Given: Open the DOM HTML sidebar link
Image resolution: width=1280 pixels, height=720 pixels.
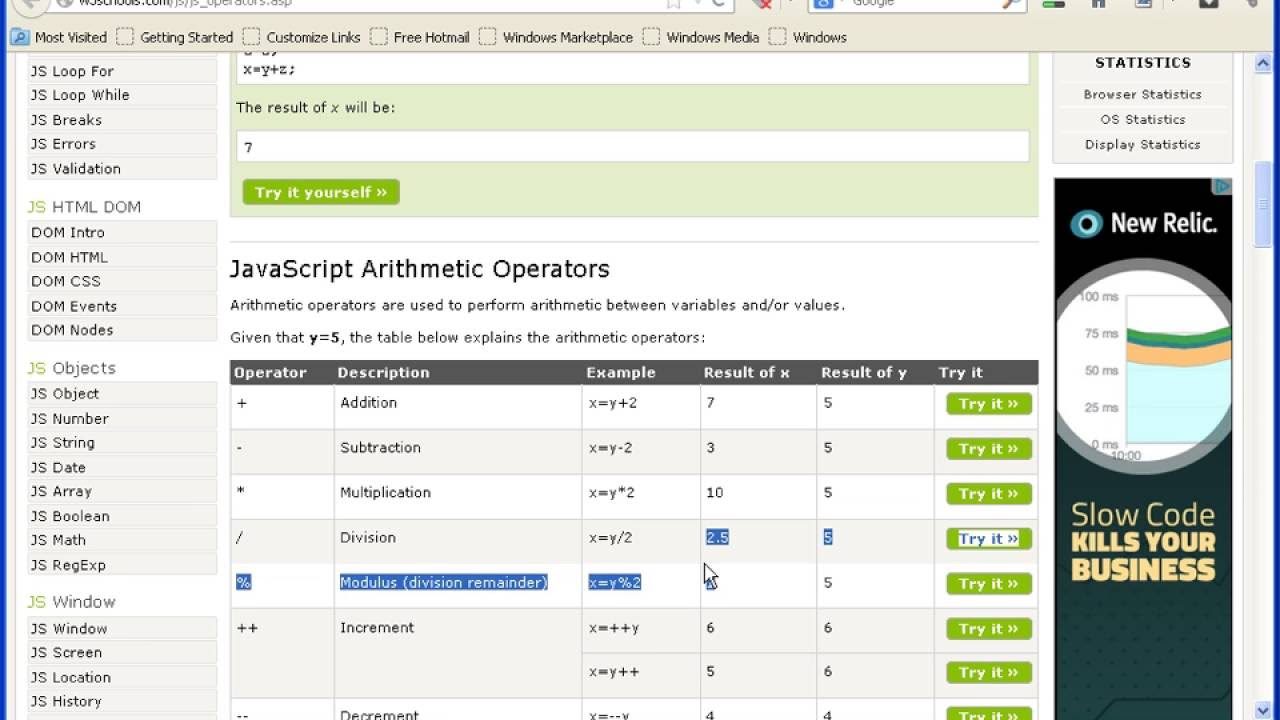Looking at the screenshot, I should pos(122,257).
